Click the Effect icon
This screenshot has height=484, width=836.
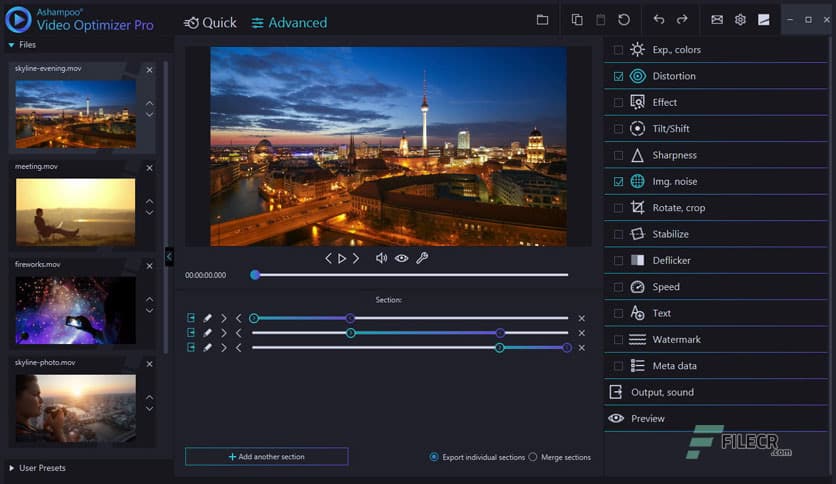coord(637,102)
